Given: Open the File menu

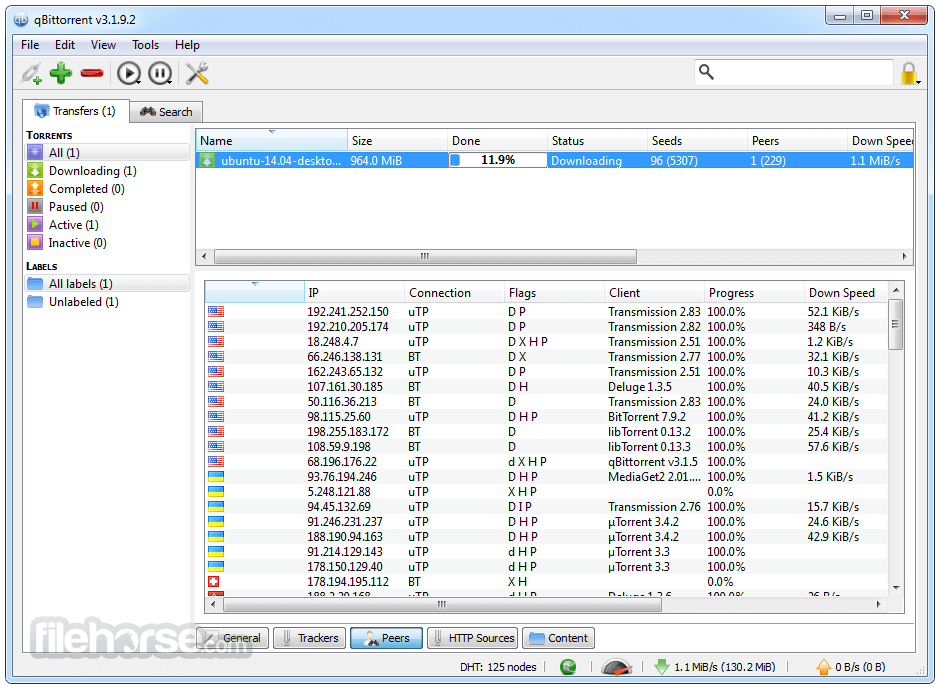Looking at the screenshot, I should [30, 45].
